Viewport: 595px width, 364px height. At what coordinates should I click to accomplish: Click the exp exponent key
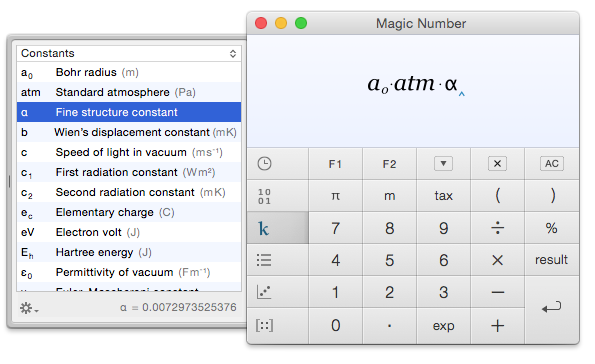(443, 326)
